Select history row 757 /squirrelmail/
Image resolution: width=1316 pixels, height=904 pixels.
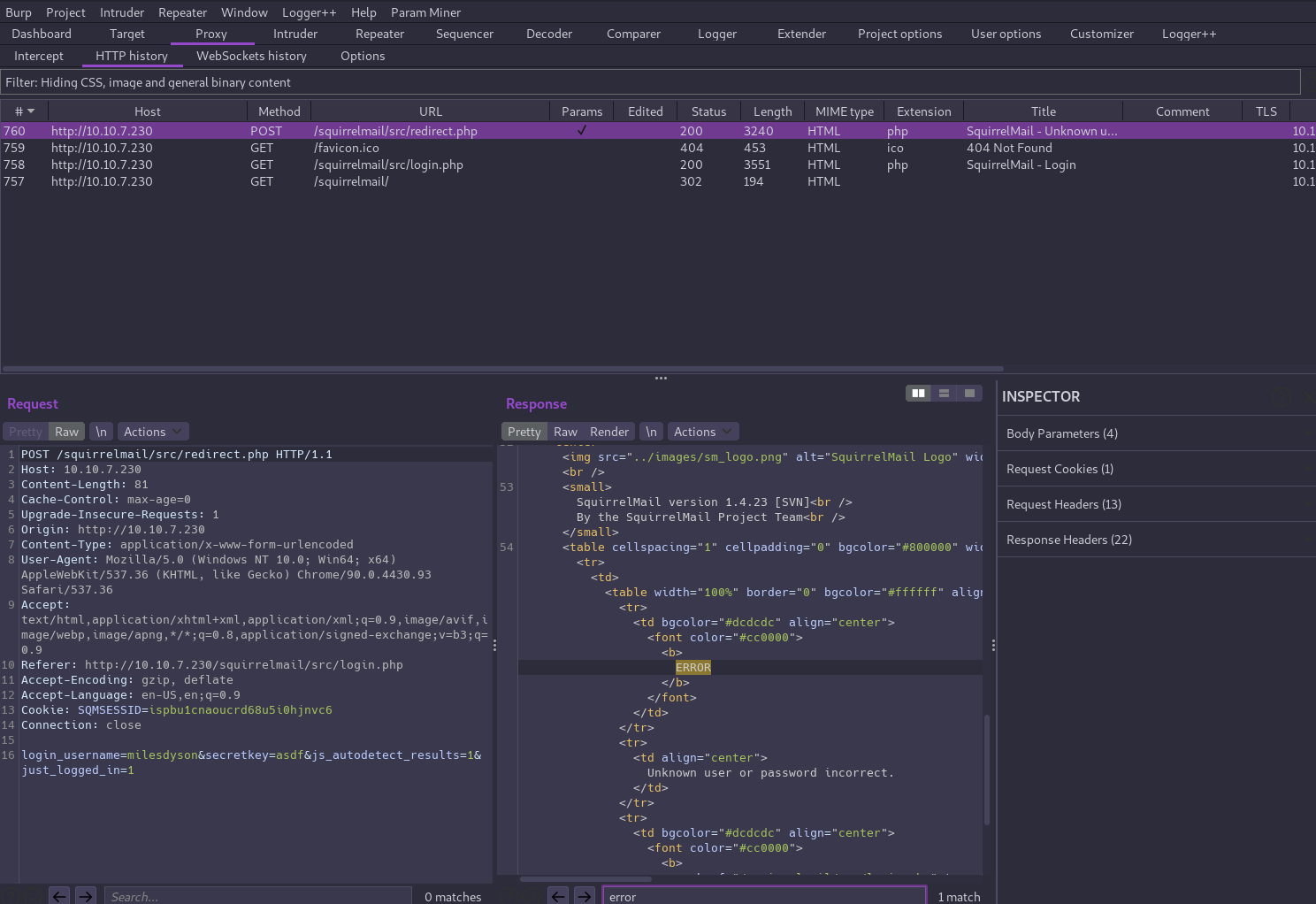pos(658,181)
